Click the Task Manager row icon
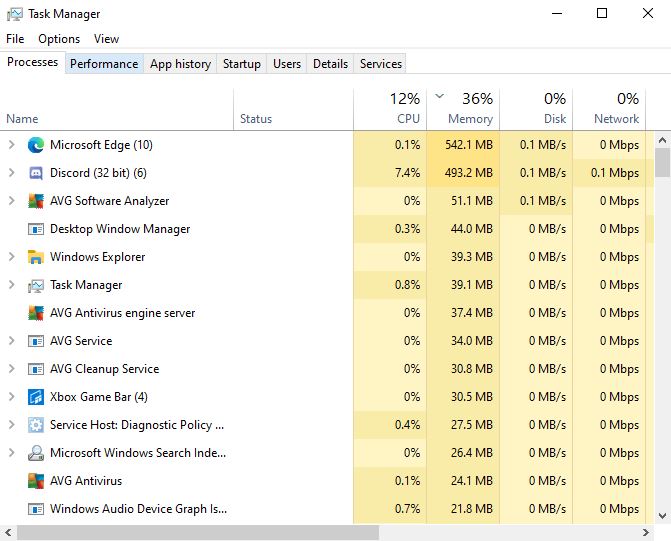The image size is (671, 541). (36, 285)
